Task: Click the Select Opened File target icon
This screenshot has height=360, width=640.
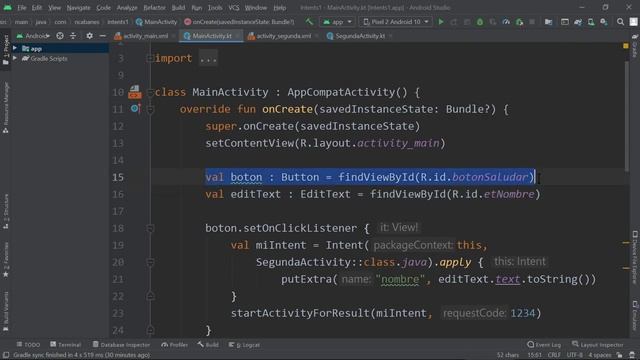Action: pos(60,36)
